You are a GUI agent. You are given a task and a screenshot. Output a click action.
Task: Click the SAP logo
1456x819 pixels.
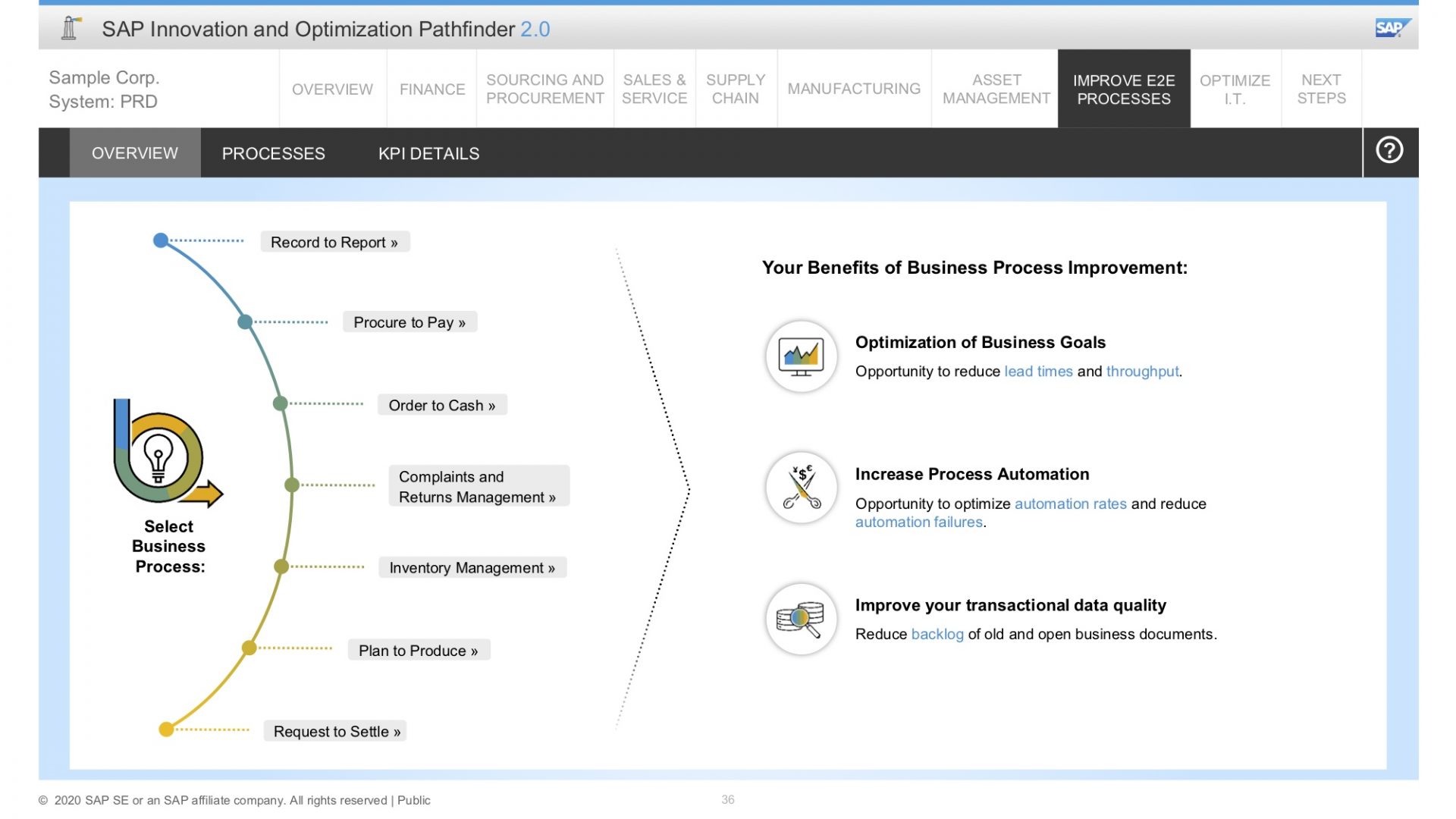(1392, 28)
